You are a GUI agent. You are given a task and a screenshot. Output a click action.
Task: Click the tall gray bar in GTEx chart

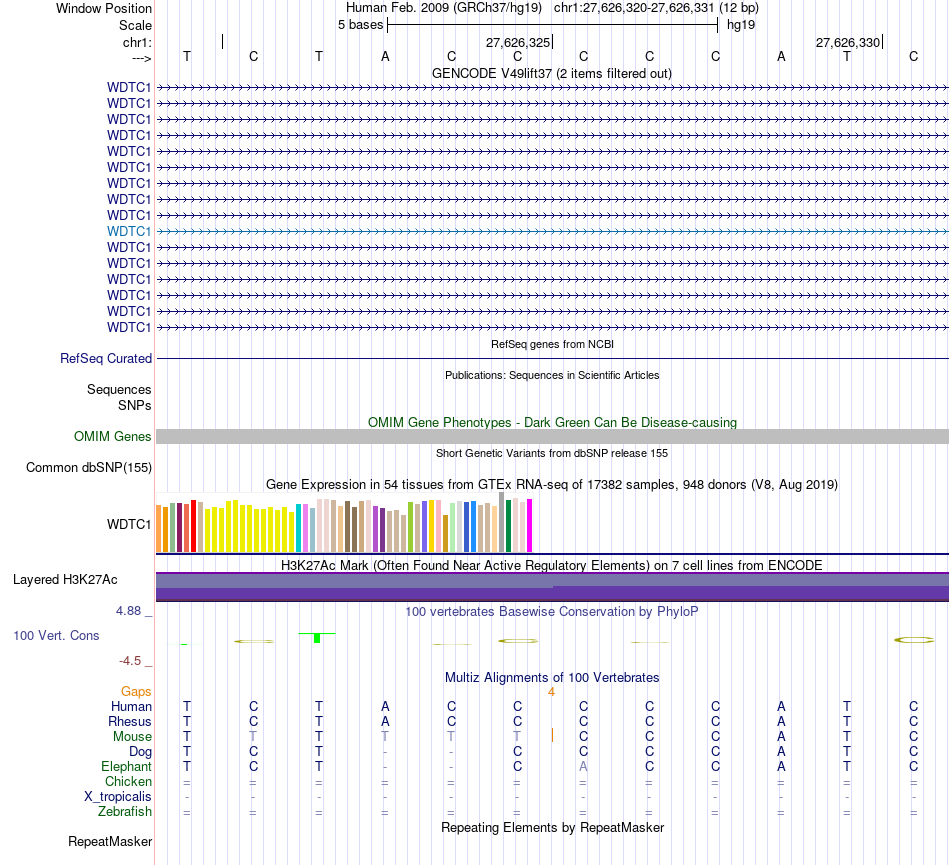502,522
